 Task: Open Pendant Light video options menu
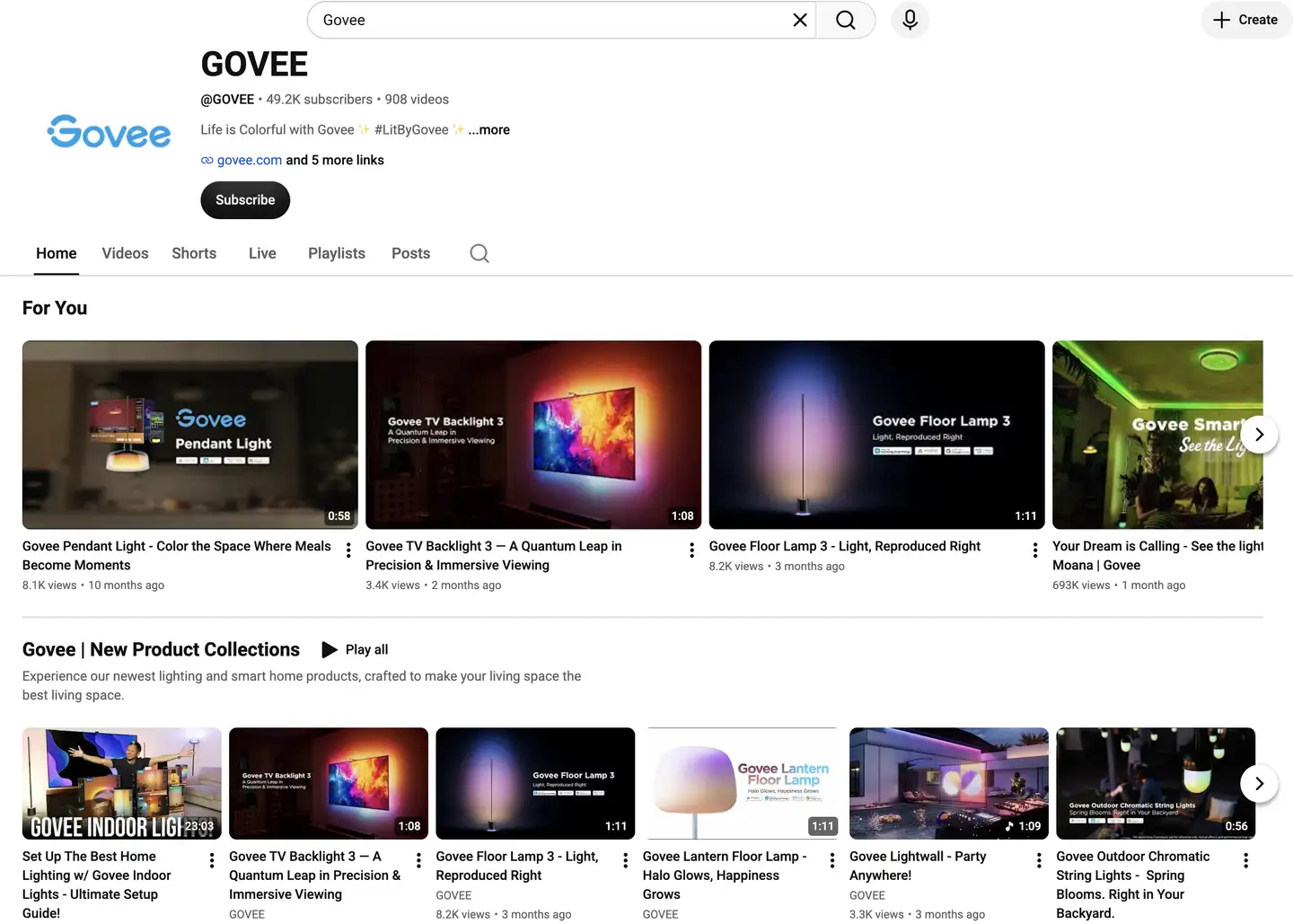pyautogui.click(x=348, y=550)
